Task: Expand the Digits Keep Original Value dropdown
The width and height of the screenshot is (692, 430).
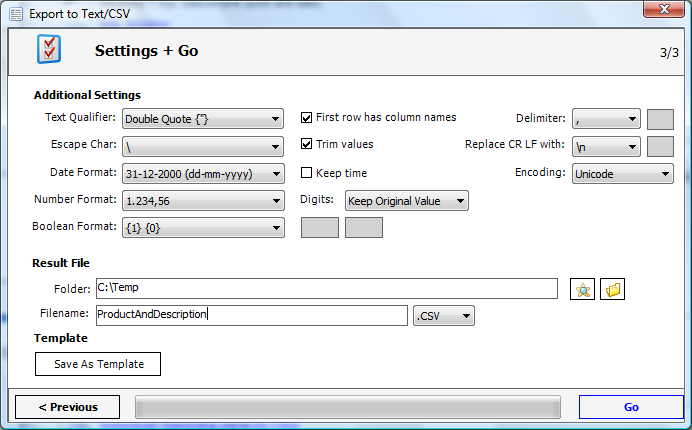Action: click(x=406, y=201)
